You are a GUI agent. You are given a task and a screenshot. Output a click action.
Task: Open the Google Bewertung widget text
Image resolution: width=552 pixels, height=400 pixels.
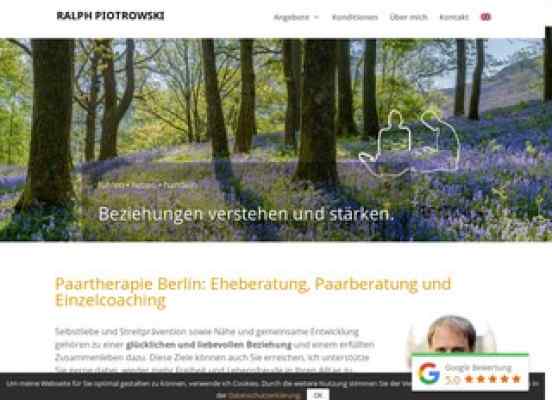[x=478, y=368]
